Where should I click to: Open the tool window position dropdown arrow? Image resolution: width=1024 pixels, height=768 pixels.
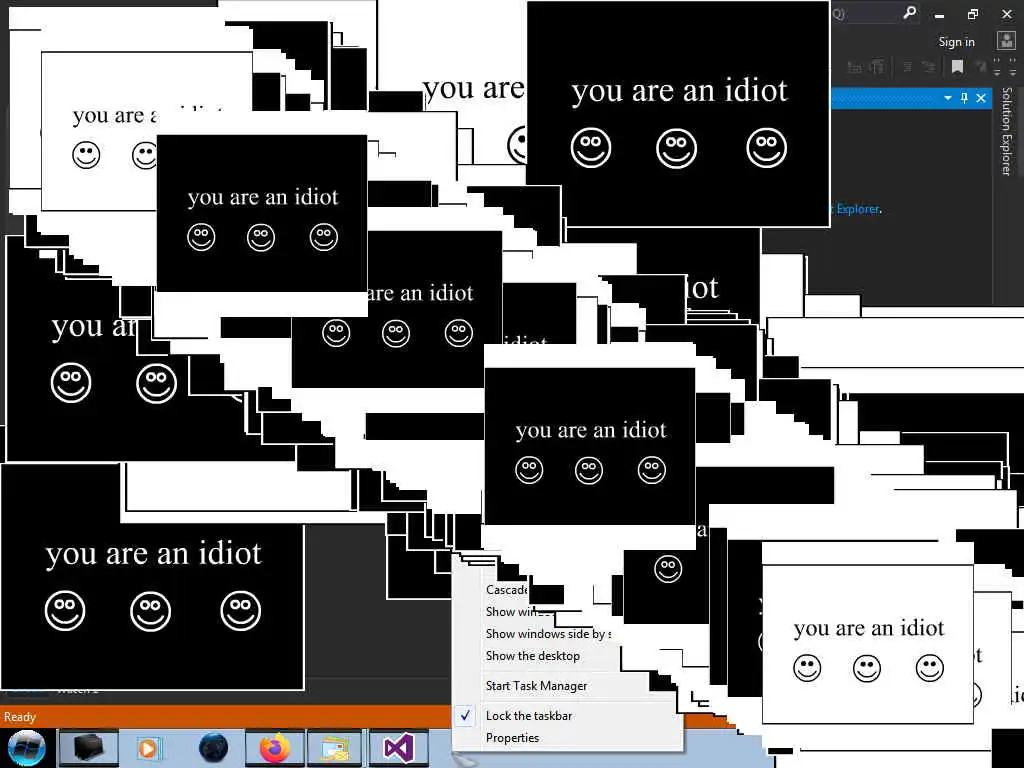tap(948, 98)
